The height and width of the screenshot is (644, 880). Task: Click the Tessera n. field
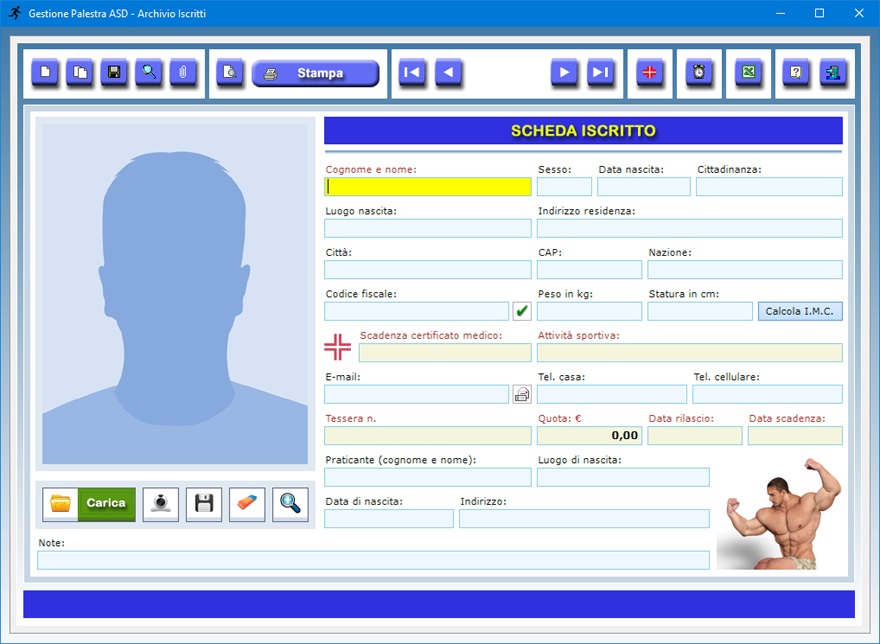428,436
